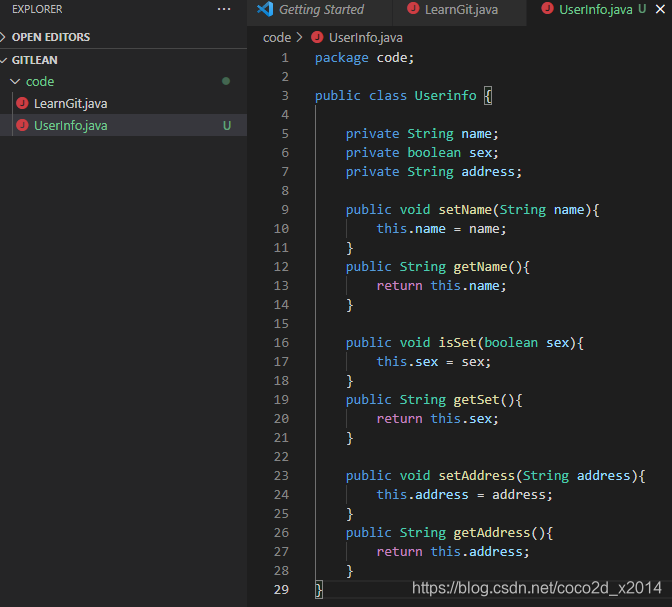The height and width of the screenshot is (607, 672).
Task: Click the isSet method signature
Action: [x=465, y=343]
